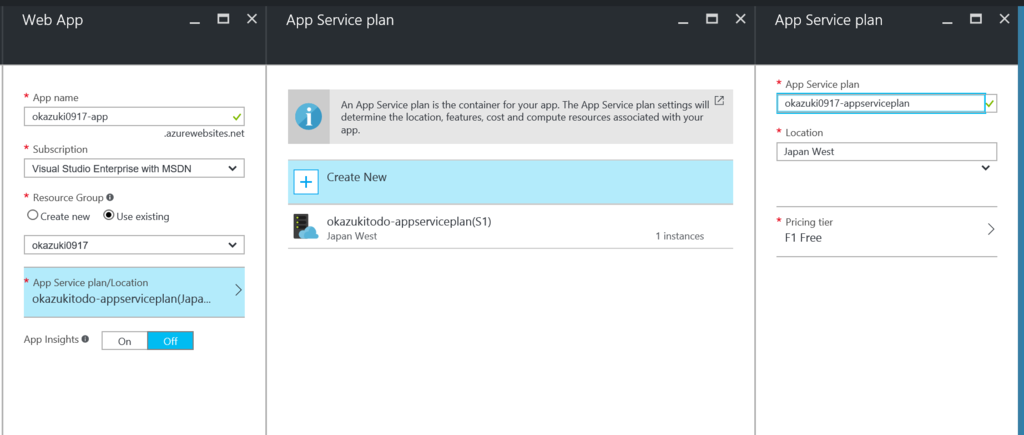Turn App Insights Off
The width and height of the screenshot is (1024, 435).
[x=170, y=341]
